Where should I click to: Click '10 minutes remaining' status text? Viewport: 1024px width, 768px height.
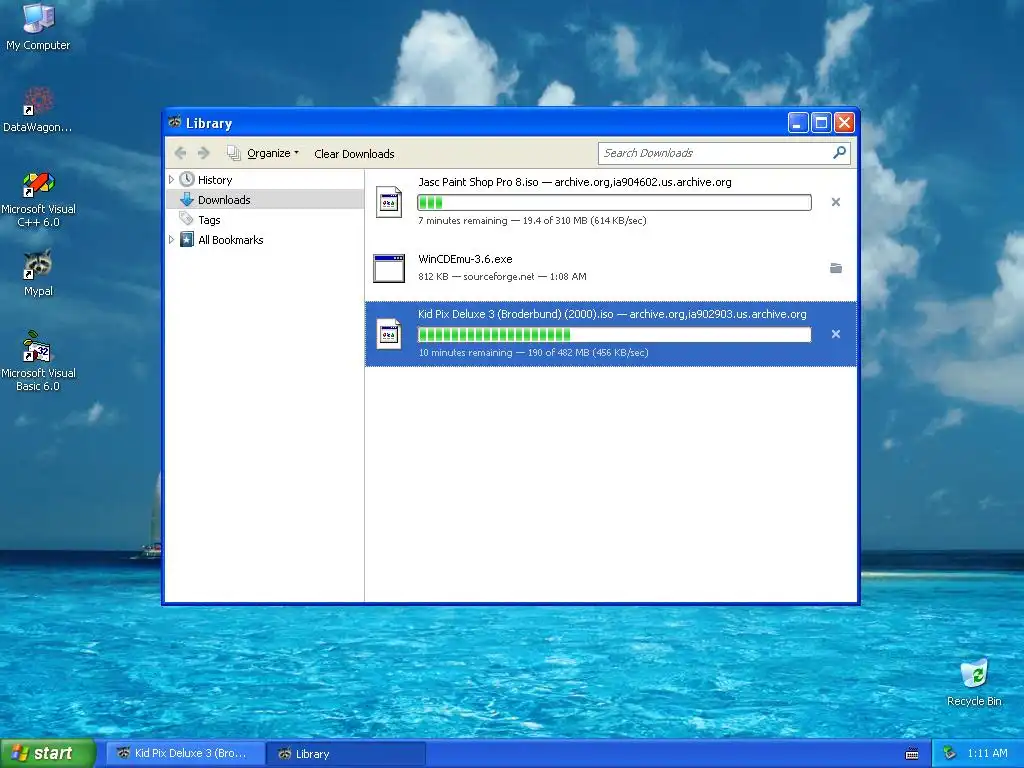tap(465, 353)
